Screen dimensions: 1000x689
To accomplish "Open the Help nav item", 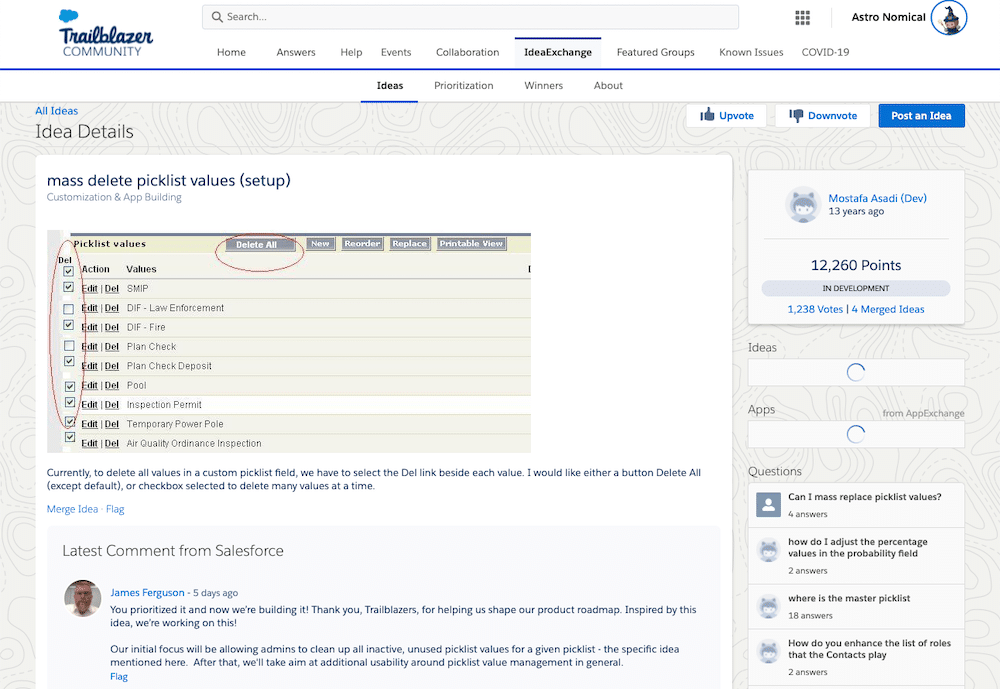I will pos(351,52).
